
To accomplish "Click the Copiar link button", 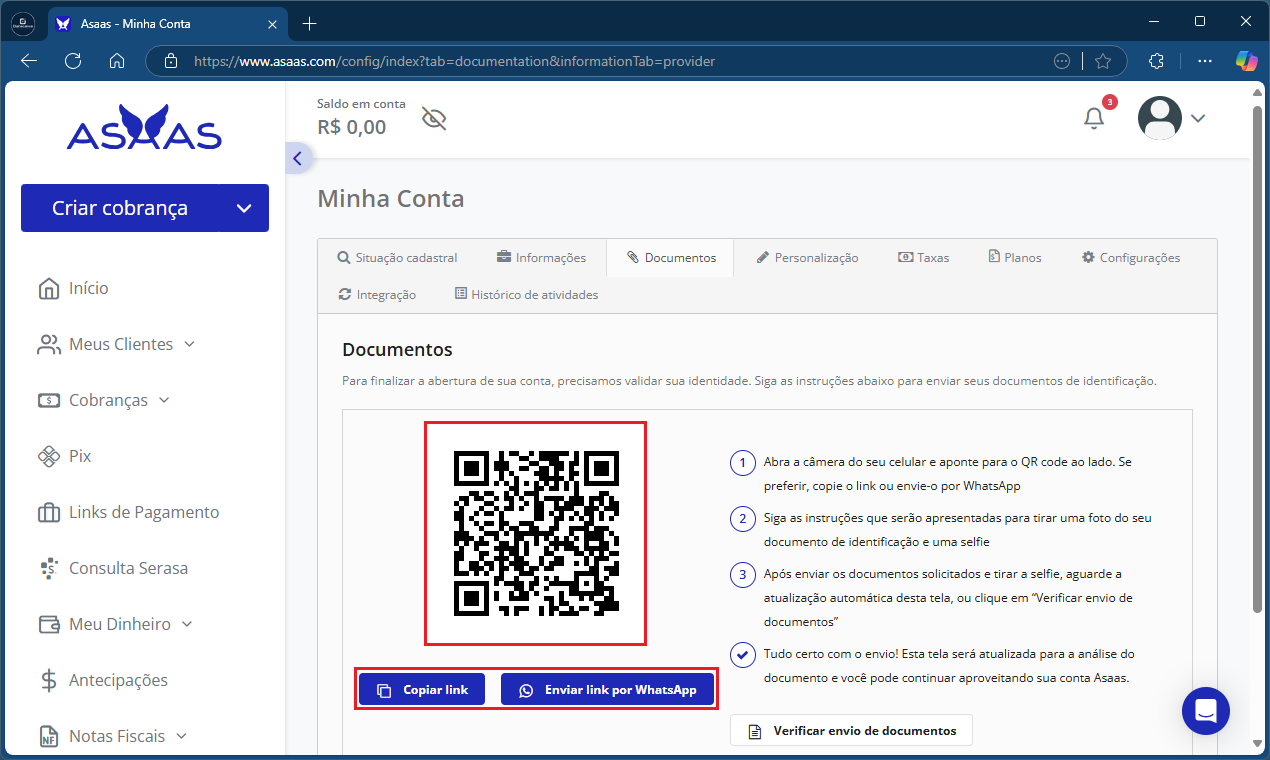I will (422, 690).
